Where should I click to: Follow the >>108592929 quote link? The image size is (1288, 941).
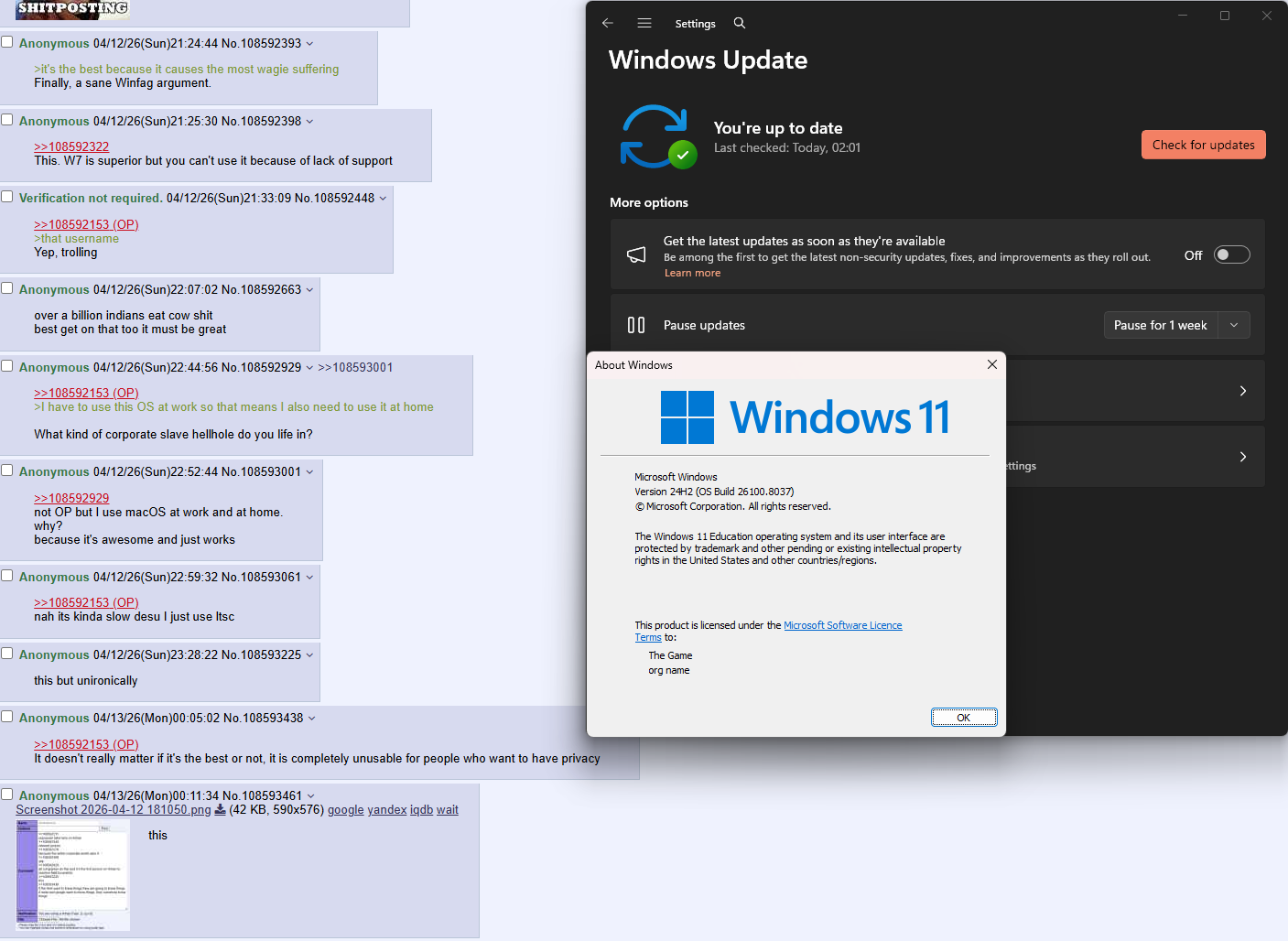coord(71,498)
